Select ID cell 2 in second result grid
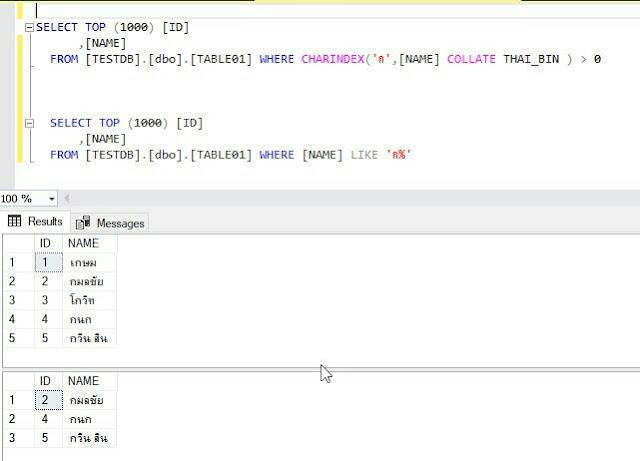The width and height of the screenshot is (640, 461). (x=49, y=400)
